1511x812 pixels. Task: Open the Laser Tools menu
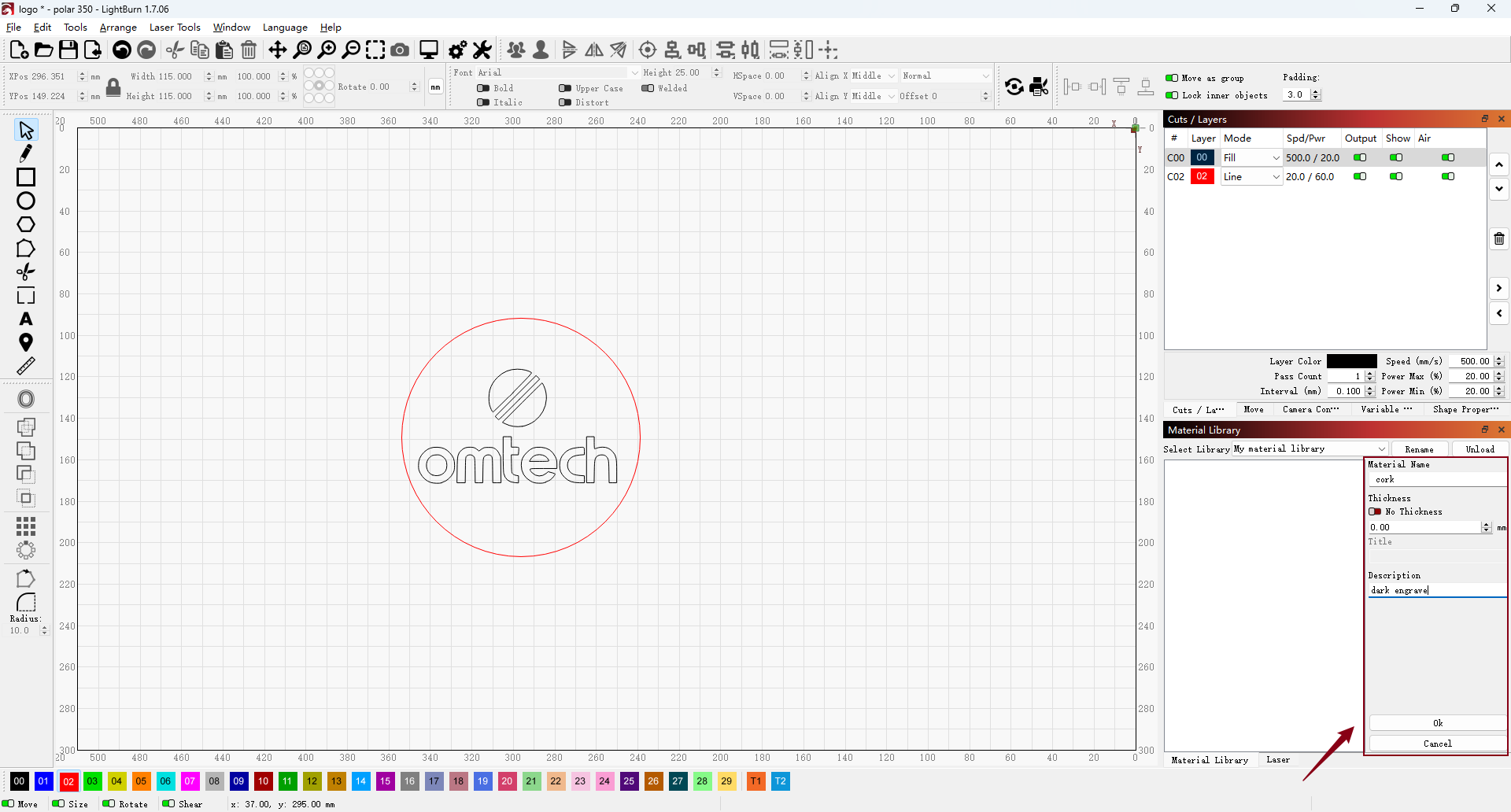175,27
